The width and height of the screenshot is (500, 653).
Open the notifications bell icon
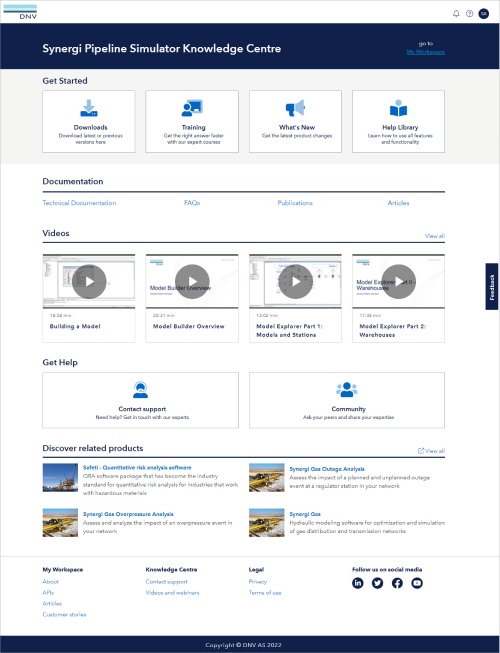tap(456, 14)
